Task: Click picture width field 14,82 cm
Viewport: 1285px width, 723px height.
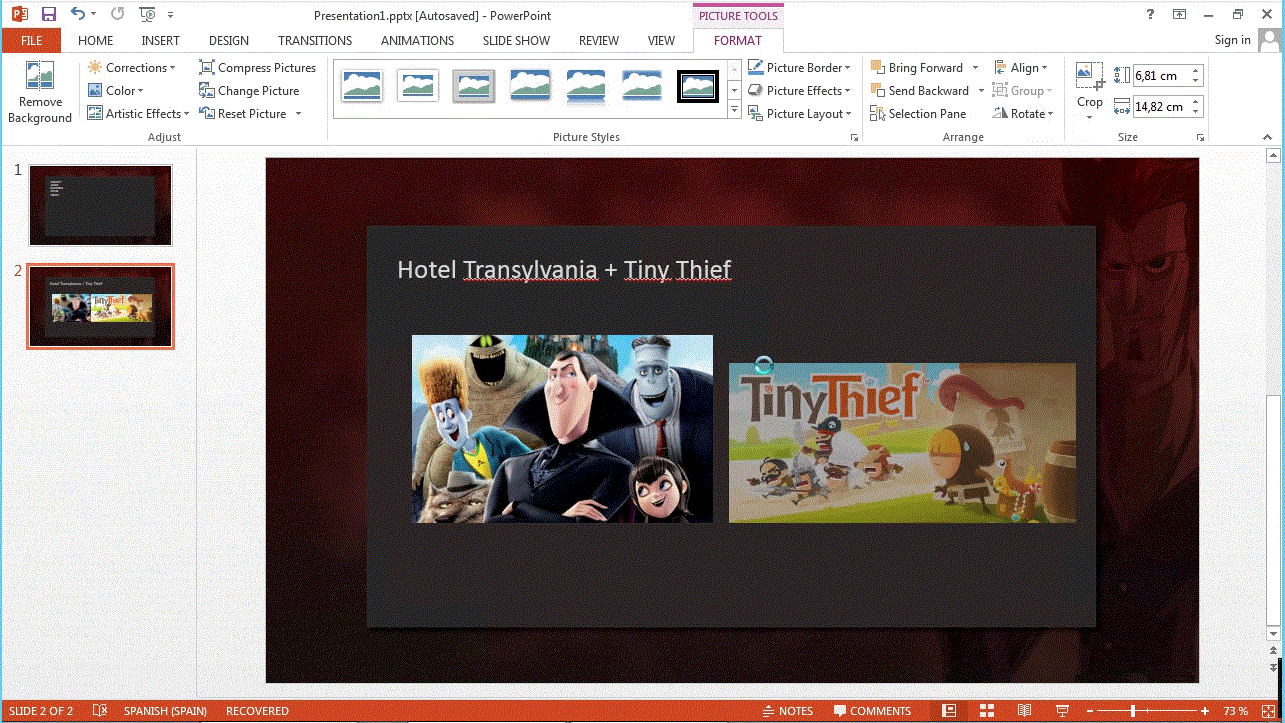Action: point(1160,106)
